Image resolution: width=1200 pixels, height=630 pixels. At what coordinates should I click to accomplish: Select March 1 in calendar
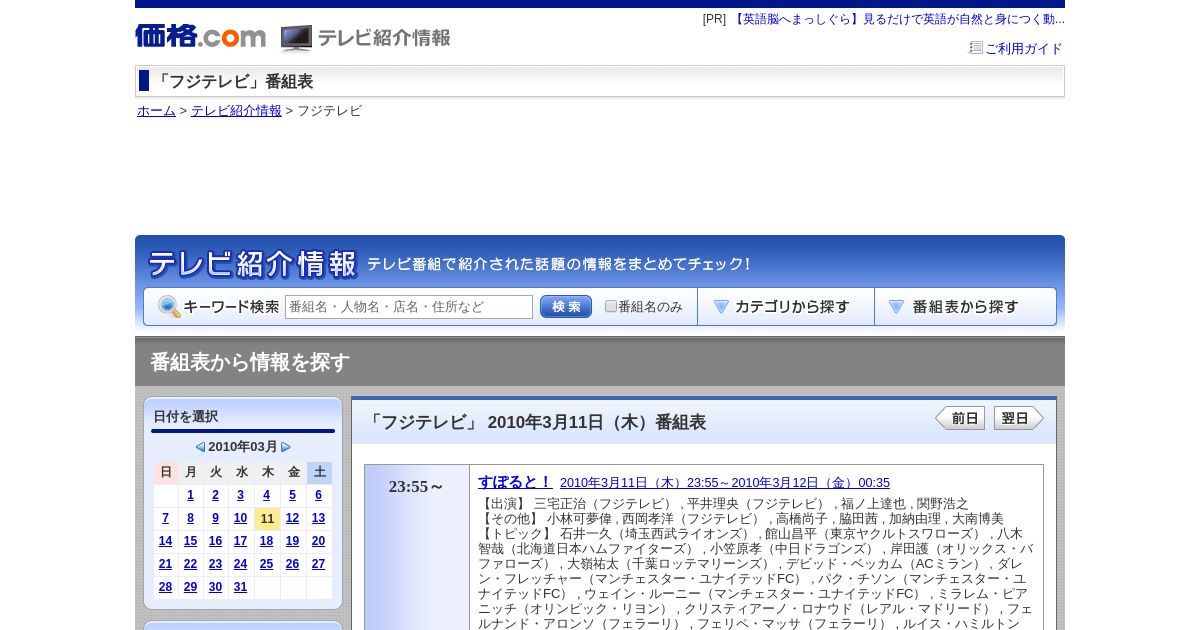click(191, 495)
